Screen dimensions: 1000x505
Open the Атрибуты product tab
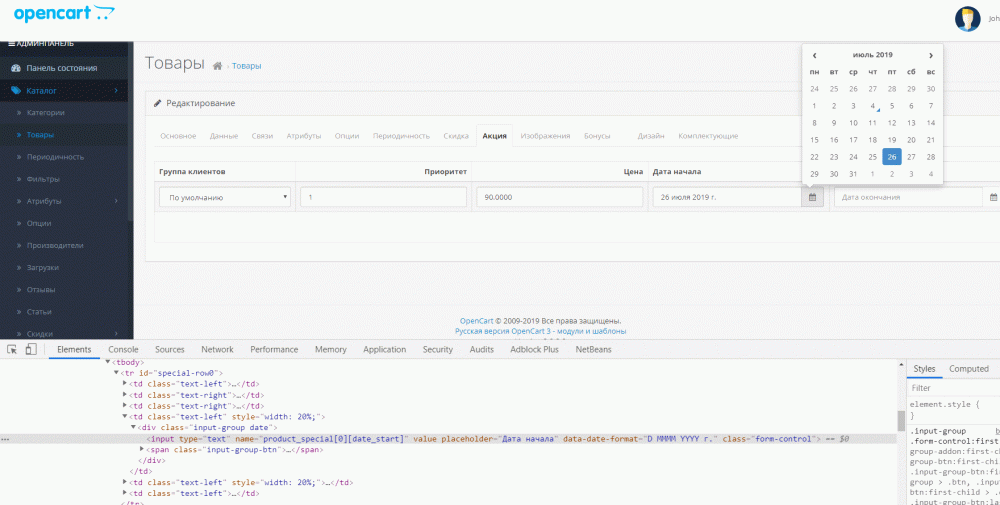(x=304, y=136)
